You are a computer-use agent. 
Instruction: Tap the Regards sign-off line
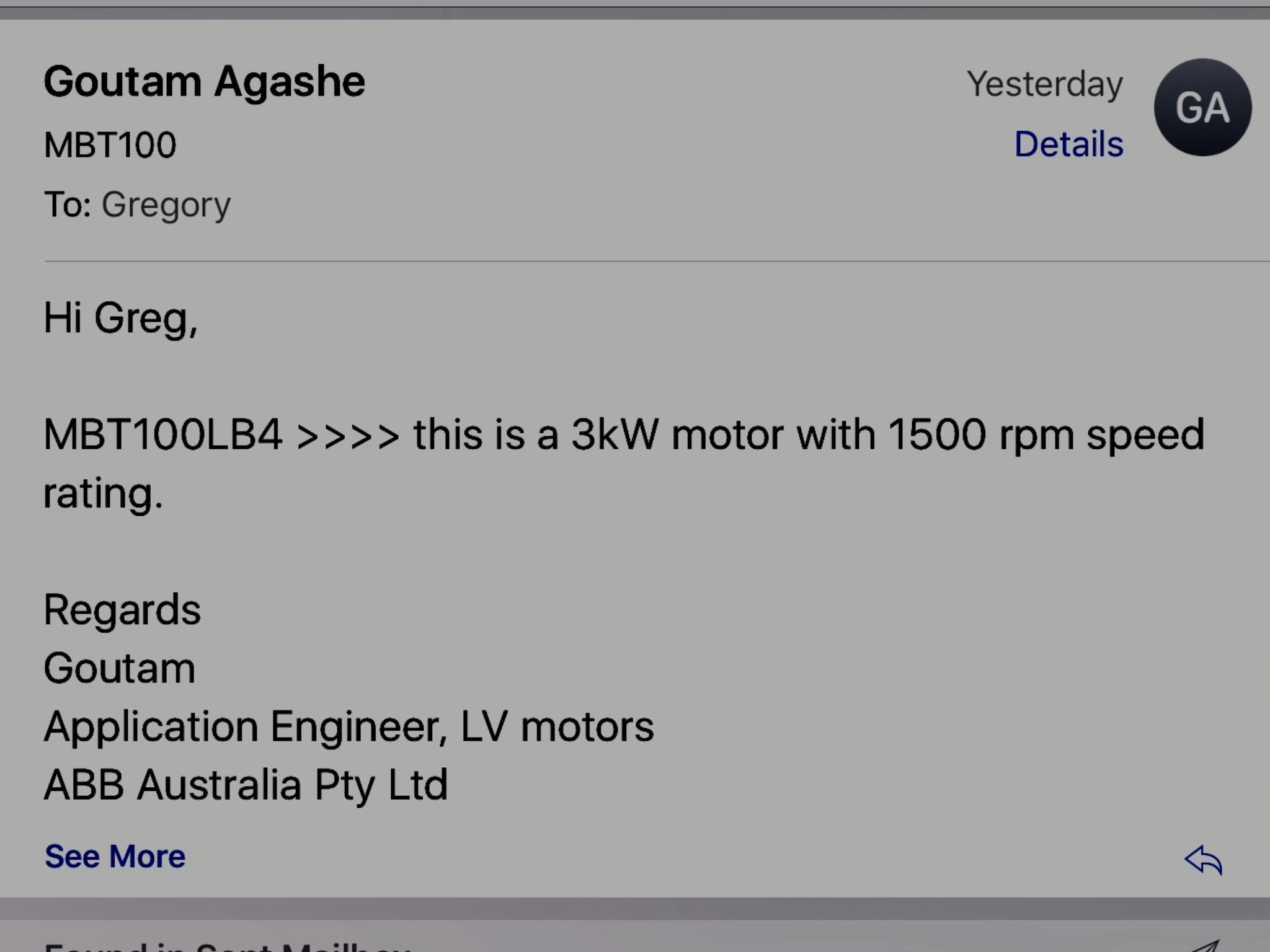point(122,609)
